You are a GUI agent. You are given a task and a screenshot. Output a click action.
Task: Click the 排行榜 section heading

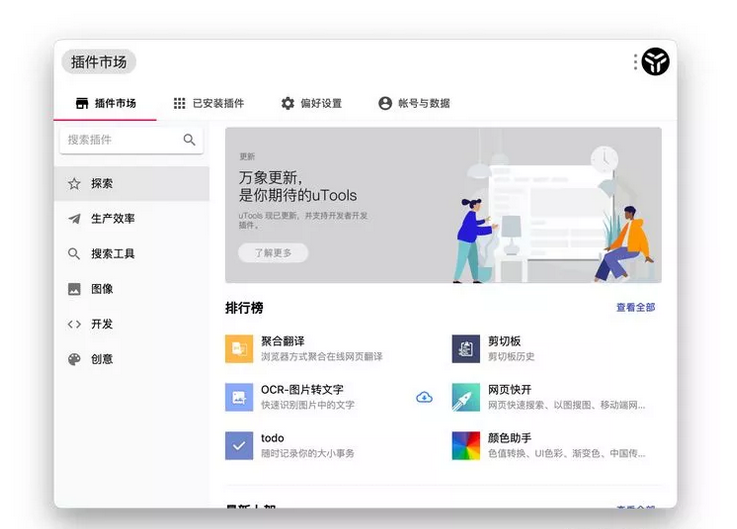click(x=244, y=308)
